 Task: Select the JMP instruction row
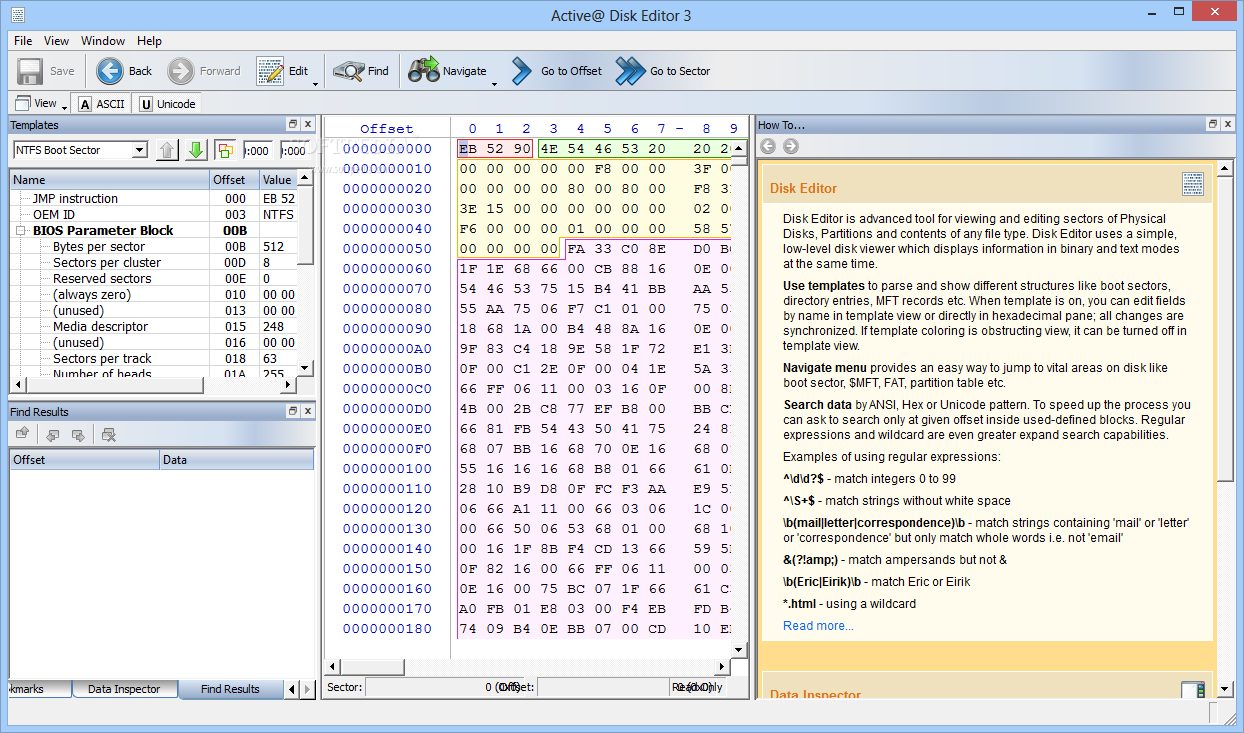tap(154, 199)
